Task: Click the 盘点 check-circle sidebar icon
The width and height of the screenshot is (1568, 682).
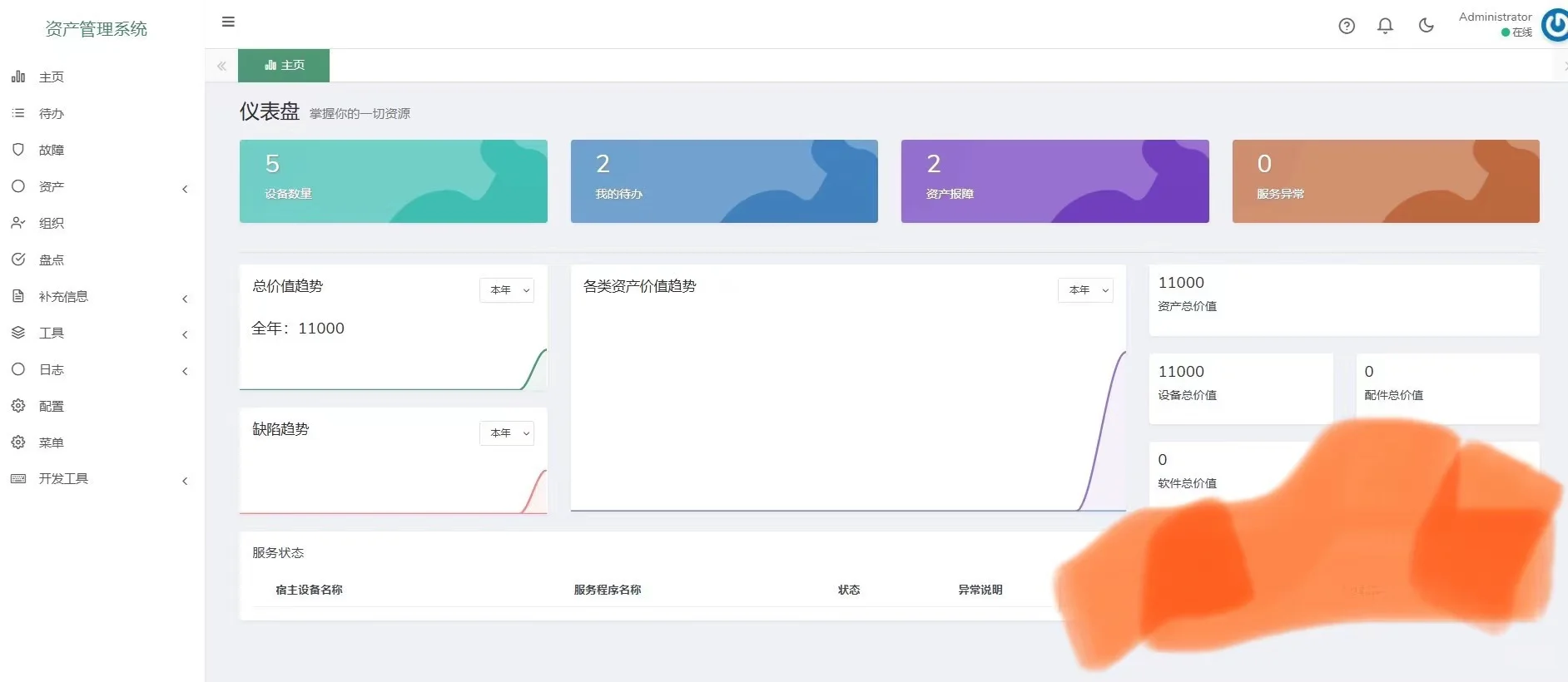Action: tap(18, 259)
